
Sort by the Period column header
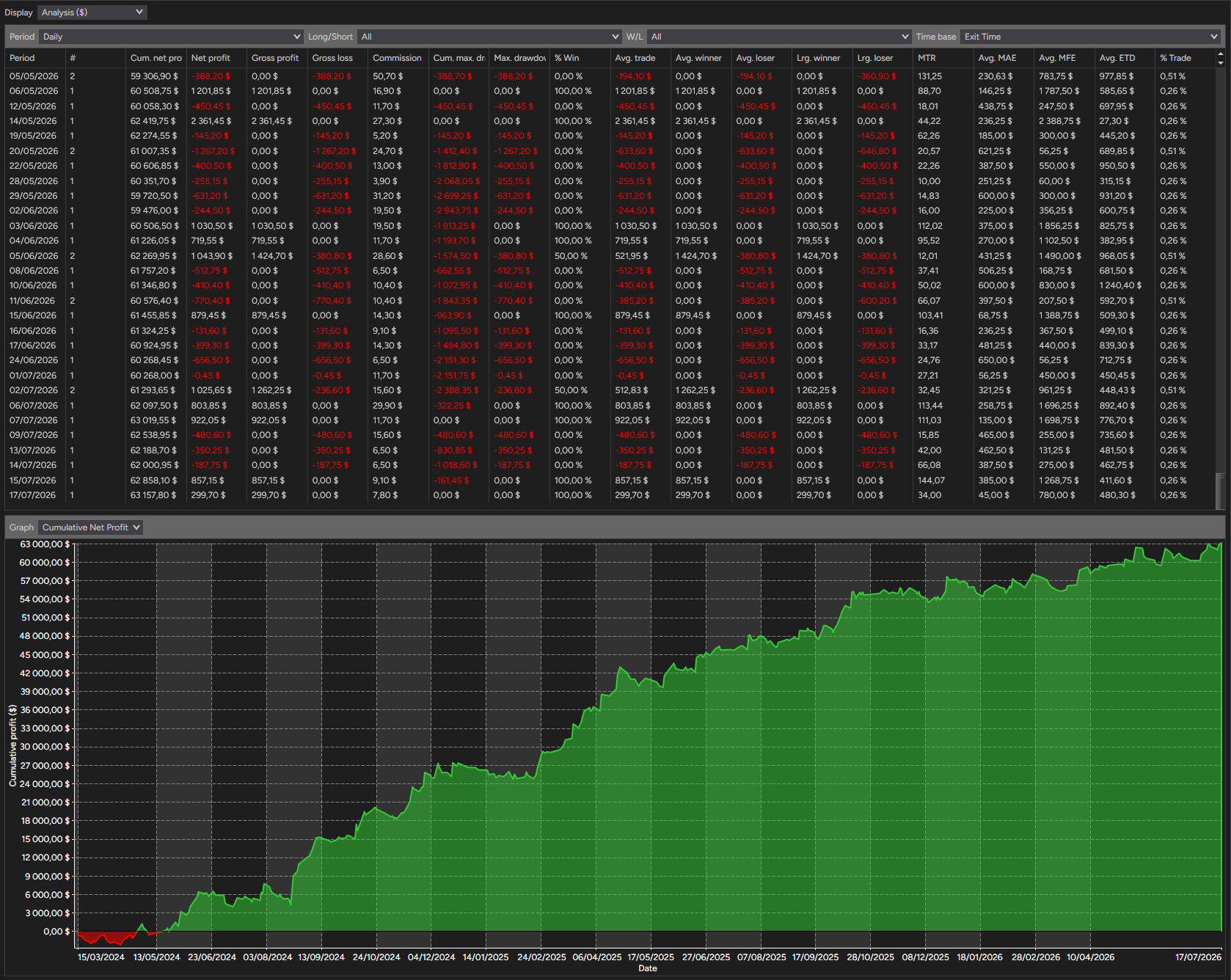coord(35,58)
